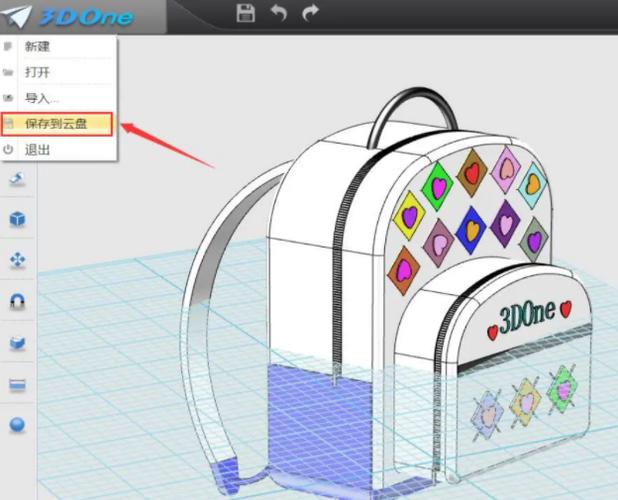Select the yellow diamond heart decoration
Image resolution: width=618 pixels, height=500 pixels.
click(x=409, y=216)
